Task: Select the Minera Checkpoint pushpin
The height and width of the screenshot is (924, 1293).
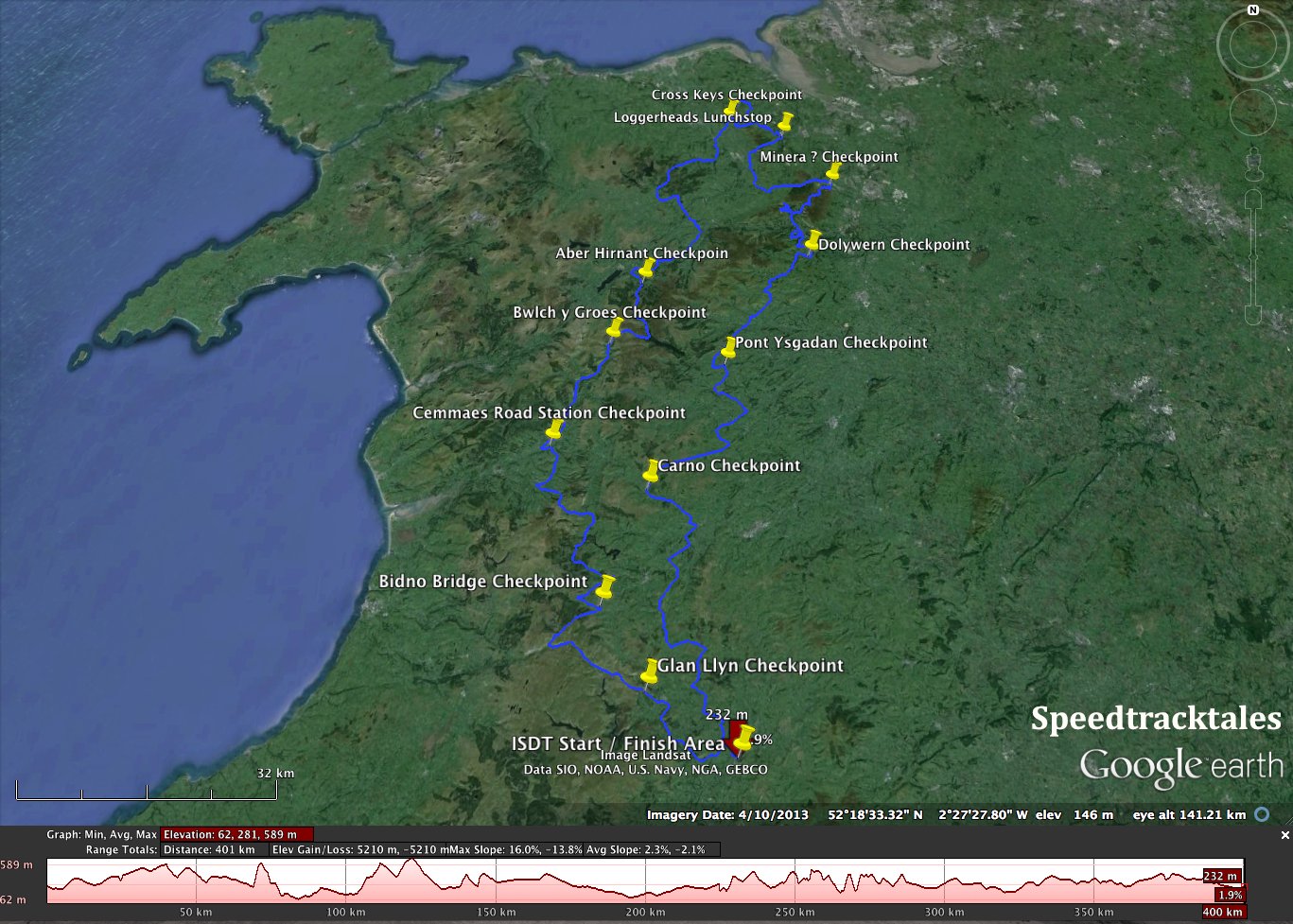Action: 833,170
